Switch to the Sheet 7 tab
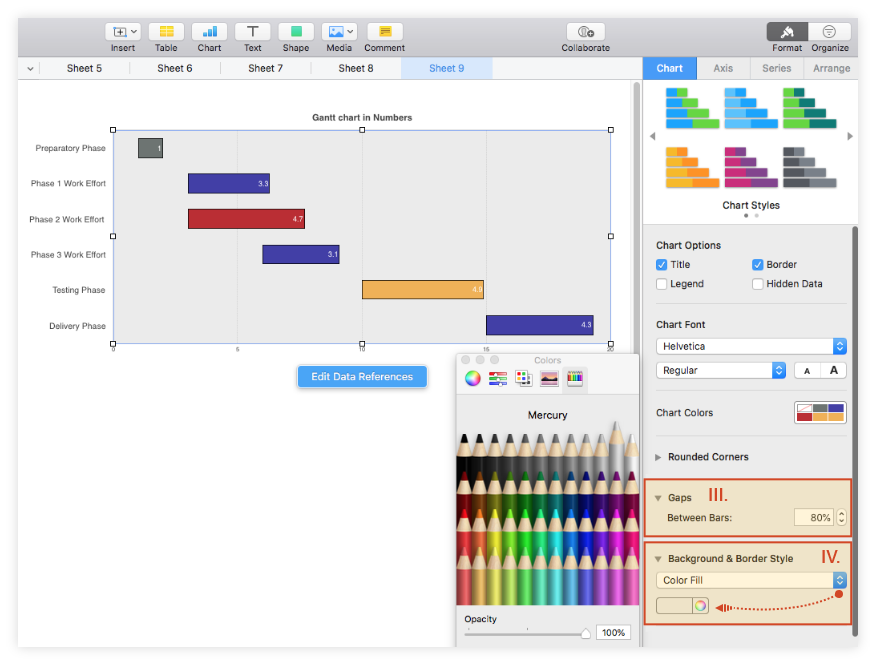The width and height of the screenshot is (876, 665). 265,68
